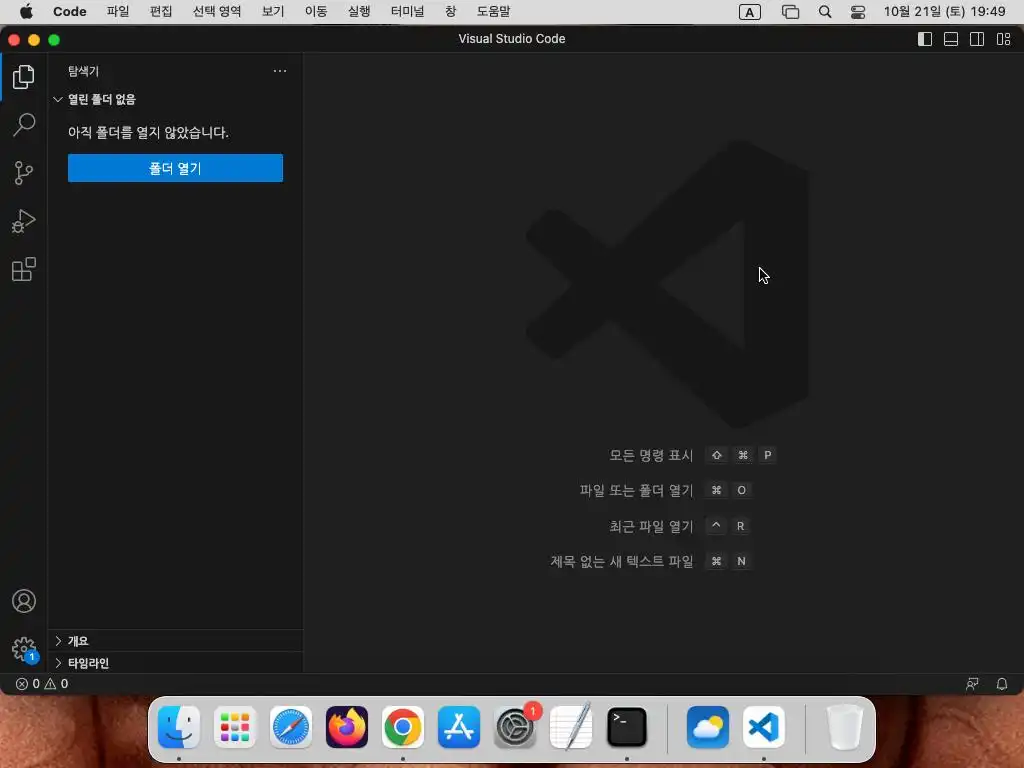Open the 창 menu
The width and height of the screenshot is (1024, 768).
451,12
